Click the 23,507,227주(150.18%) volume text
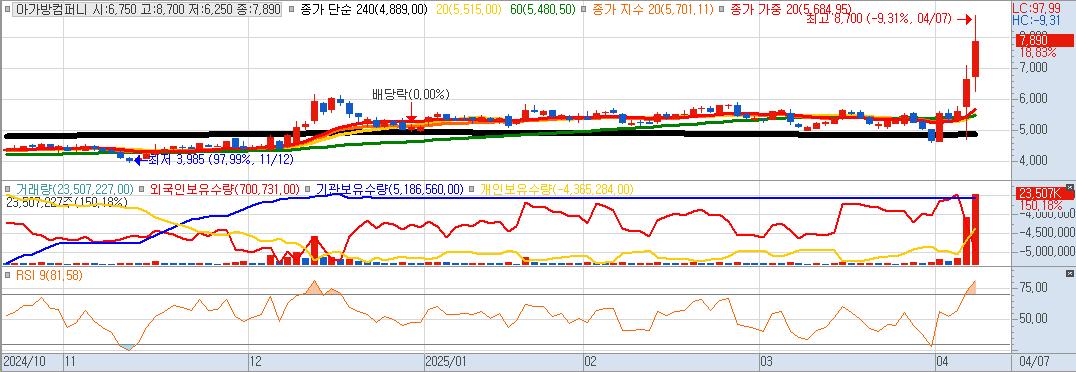 (67, 202)
